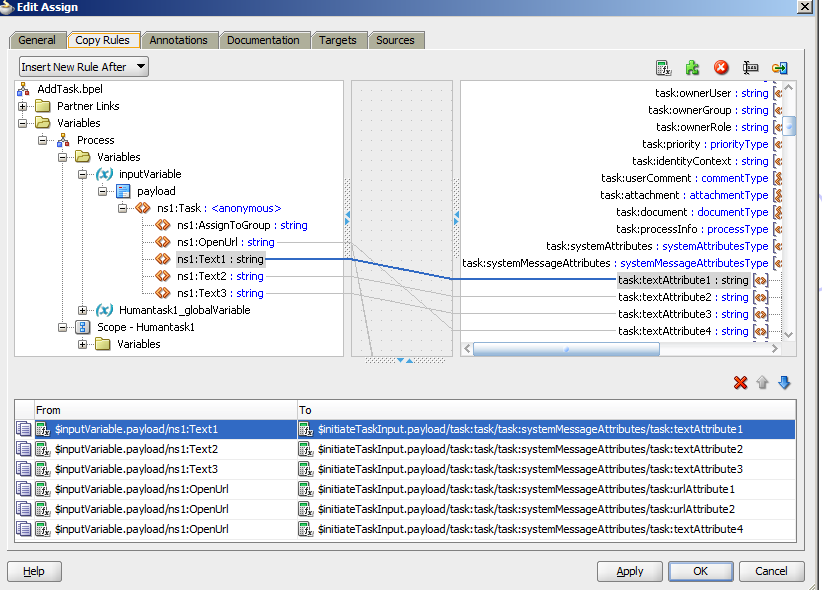The image size is (822, 590).
Task: Click the From column header
Action: tap(165, 410)
